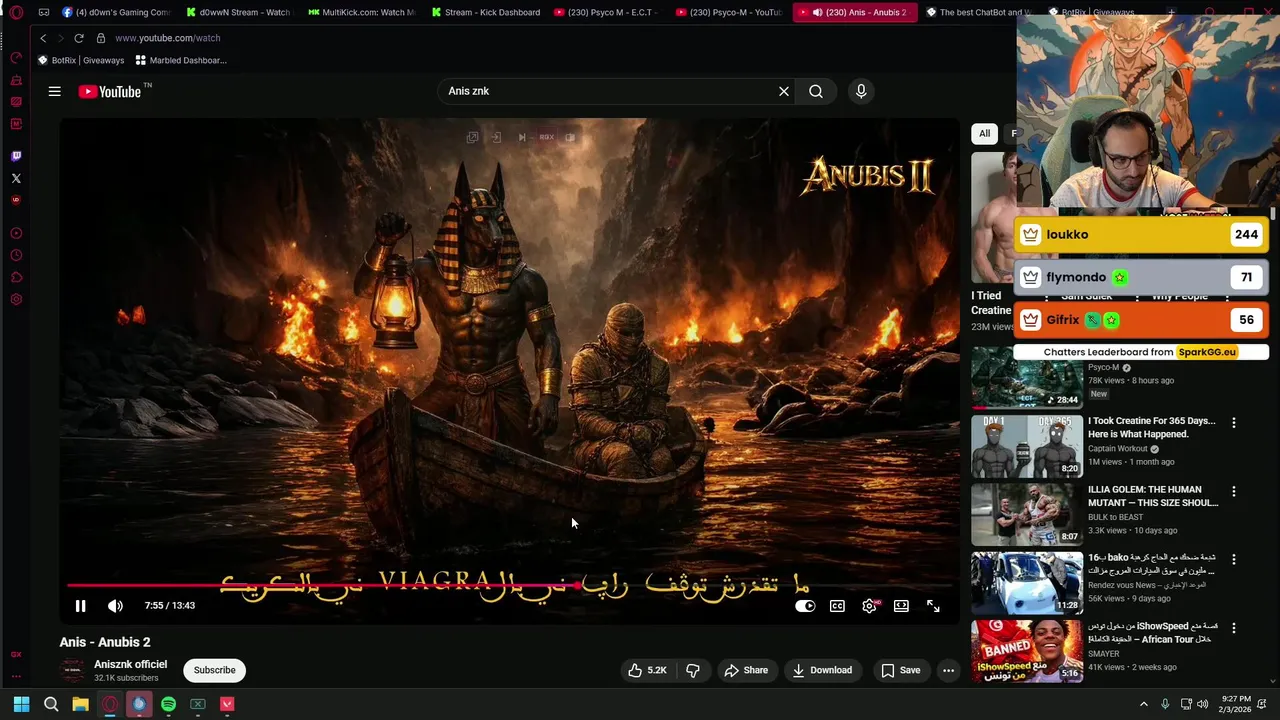Image resolution: width=1280 pixels, height=720 pixels.
Task: Open options for the bako 16 video
Action: [1233, 559]
